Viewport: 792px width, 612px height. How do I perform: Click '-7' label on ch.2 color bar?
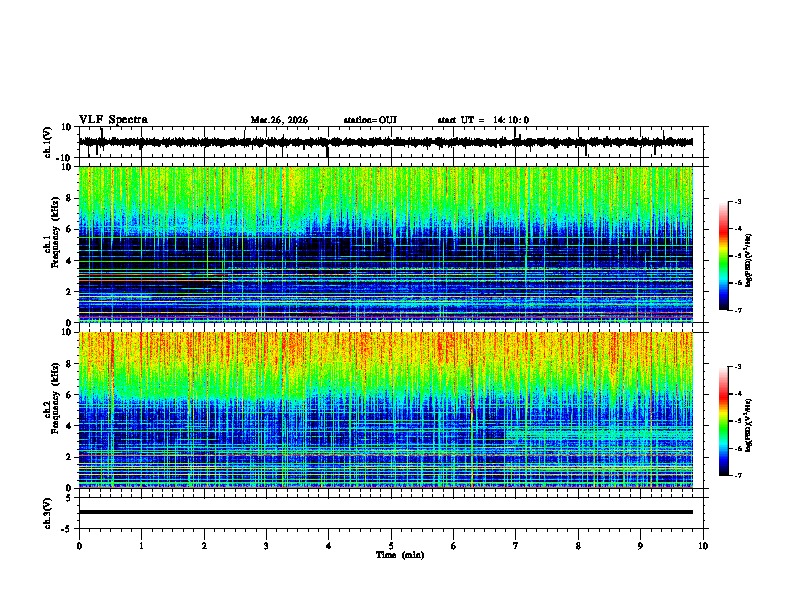coord(737,476)
